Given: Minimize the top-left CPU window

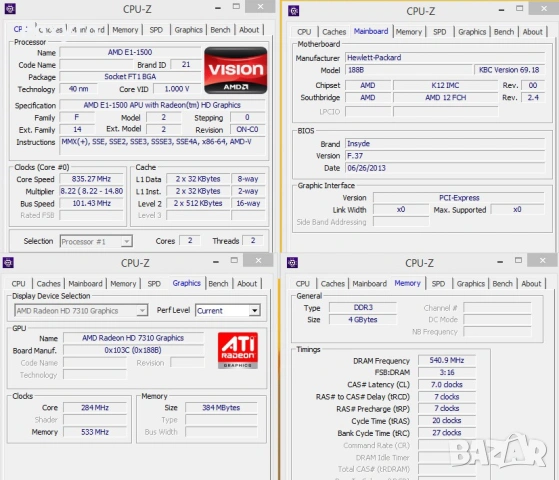Looking at the screenshot, I should (x=218, y=8).
